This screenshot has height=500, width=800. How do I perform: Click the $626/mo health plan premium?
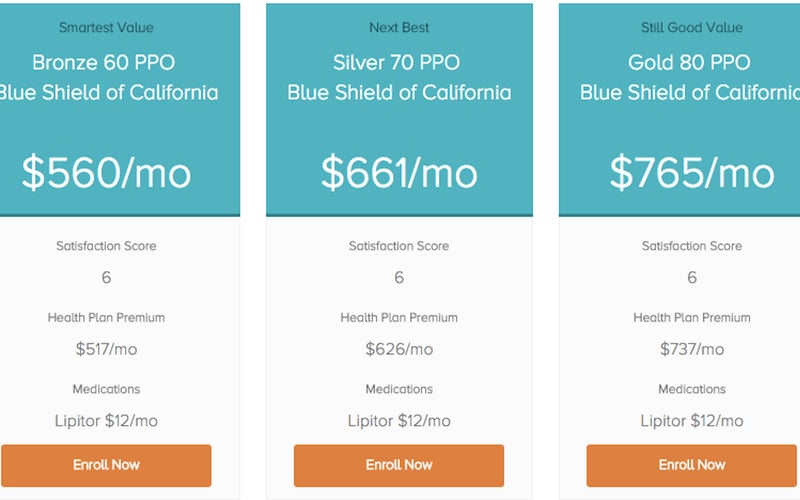[x=399, y=349]
